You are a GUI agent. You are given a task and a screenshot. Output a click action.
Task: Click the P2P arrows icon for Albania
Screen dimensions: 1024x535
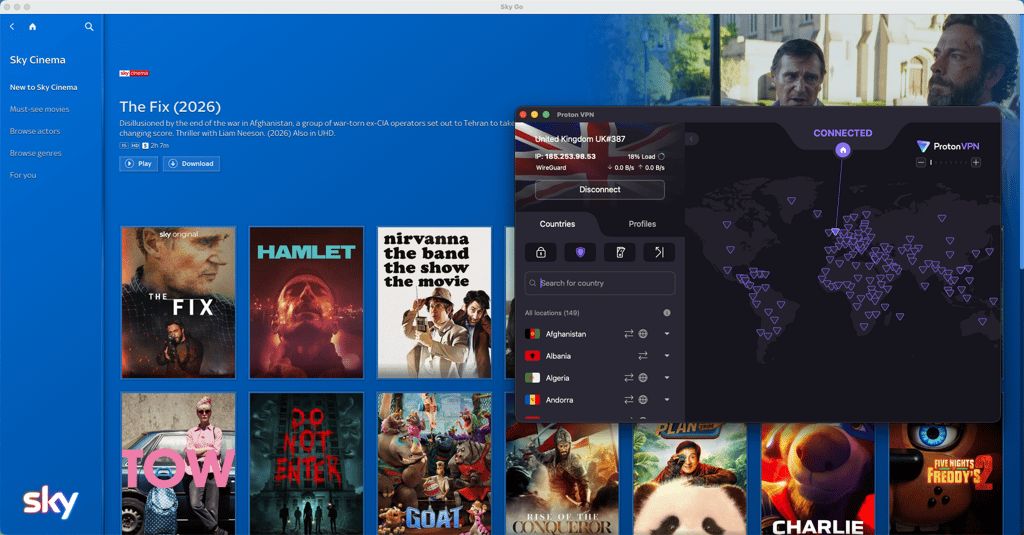click(x=643, y=356)
